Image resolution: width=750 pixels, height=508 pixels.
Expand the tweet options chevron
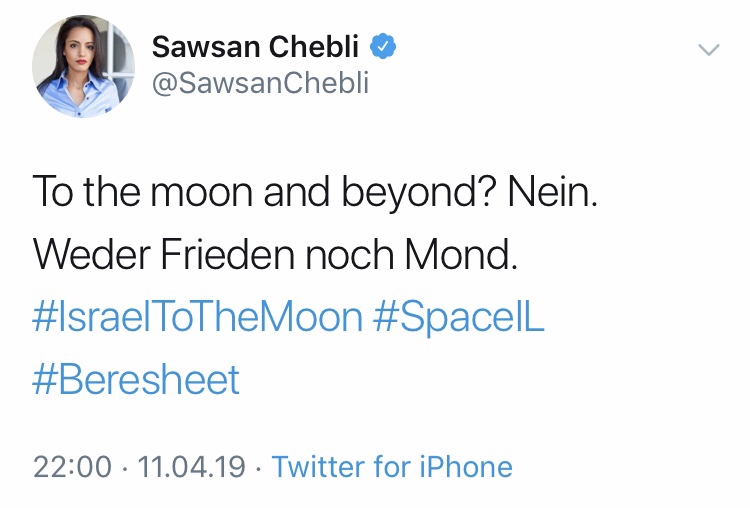(x=708, y=49)
